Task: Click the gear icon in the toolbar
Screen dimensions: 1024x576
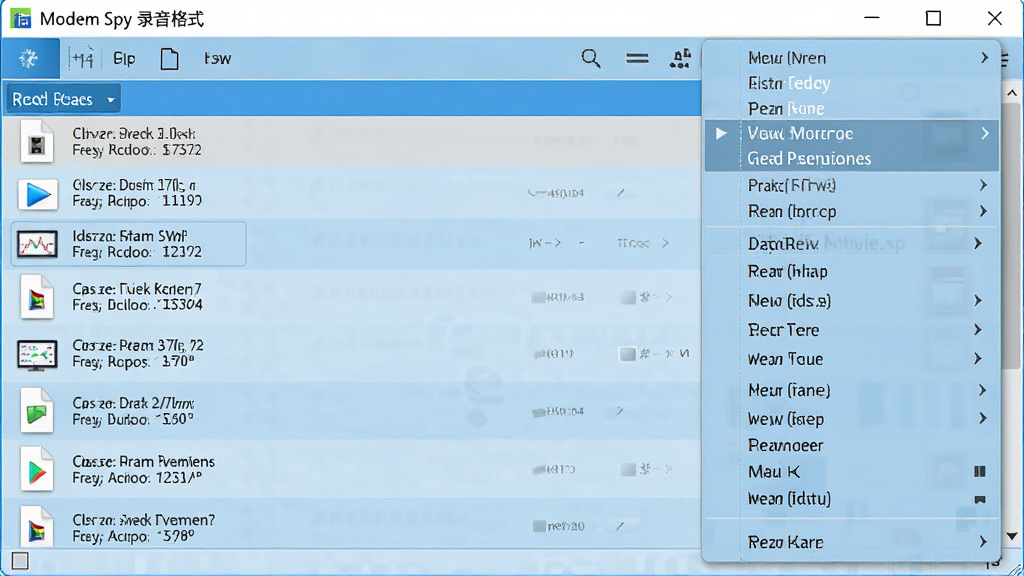Action: coord(28,59)
